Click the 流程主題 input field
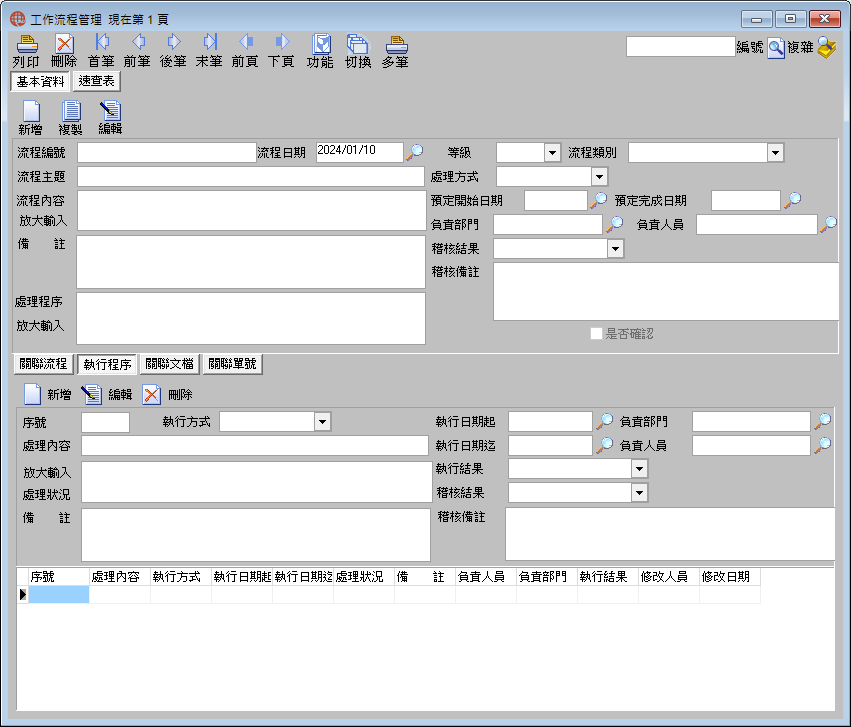Screen dimensions: 851x727 click(x=251, y=176)
